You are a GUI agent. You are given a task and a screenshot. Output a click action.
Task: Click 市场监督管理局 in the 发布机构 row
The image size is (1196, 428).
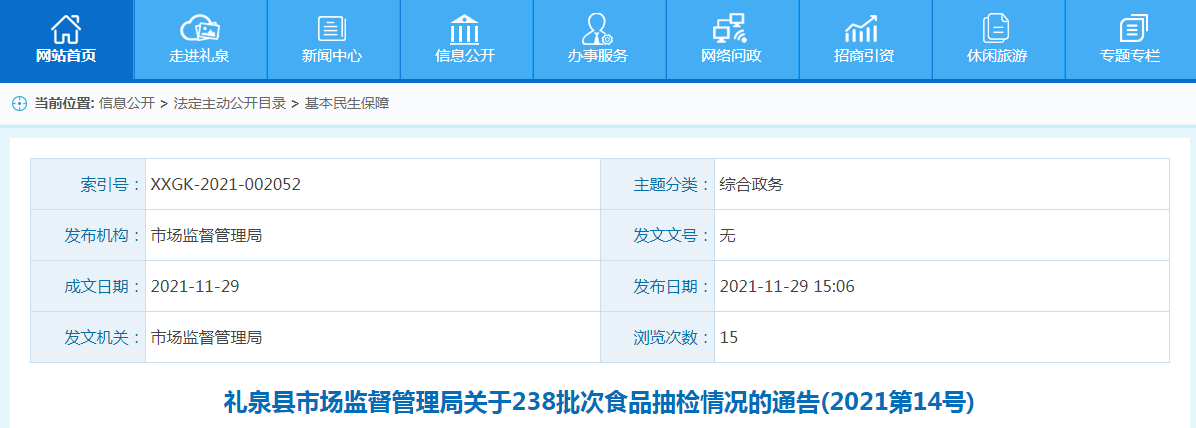point(207,236)
